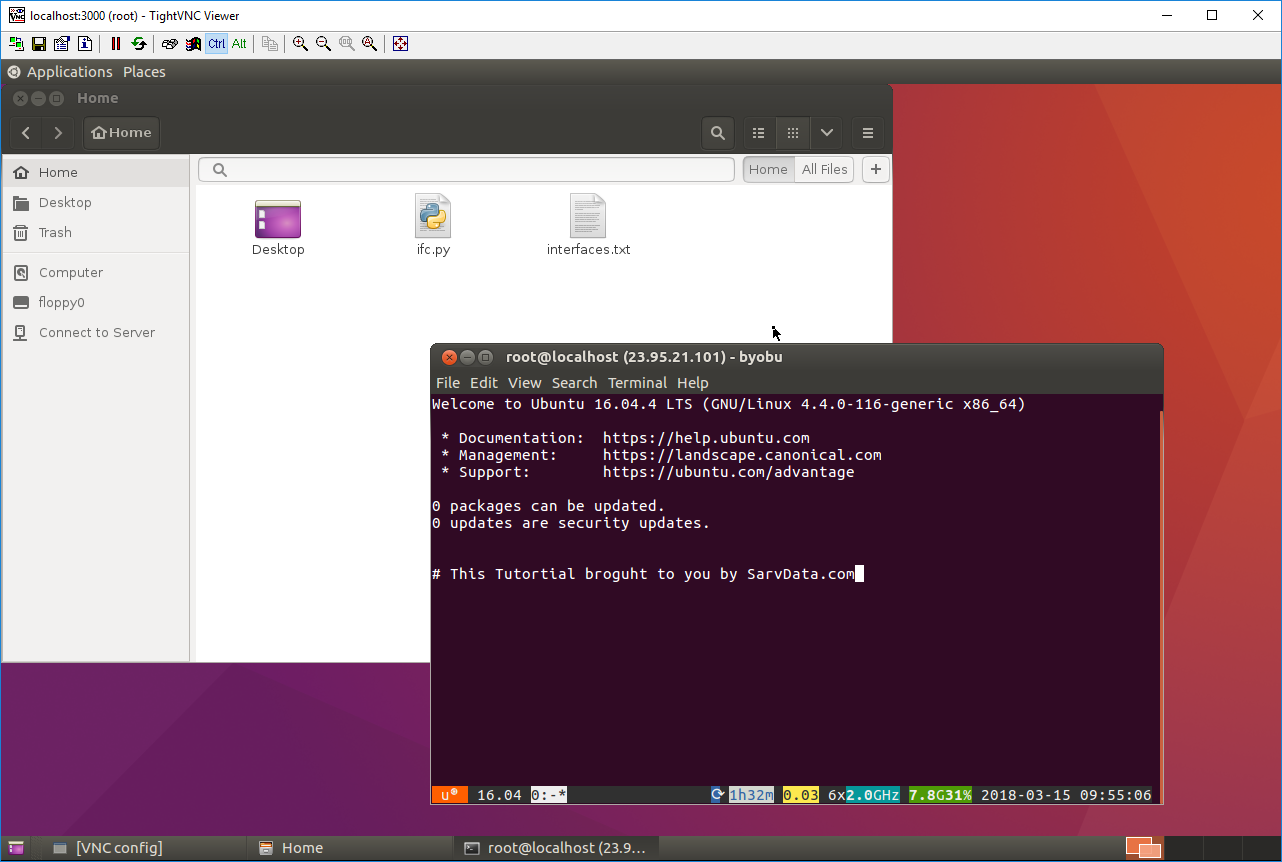Click the full screen toolbar icon
The height and width of the screenshot is (862, 1282).
[x=400, y=44]
